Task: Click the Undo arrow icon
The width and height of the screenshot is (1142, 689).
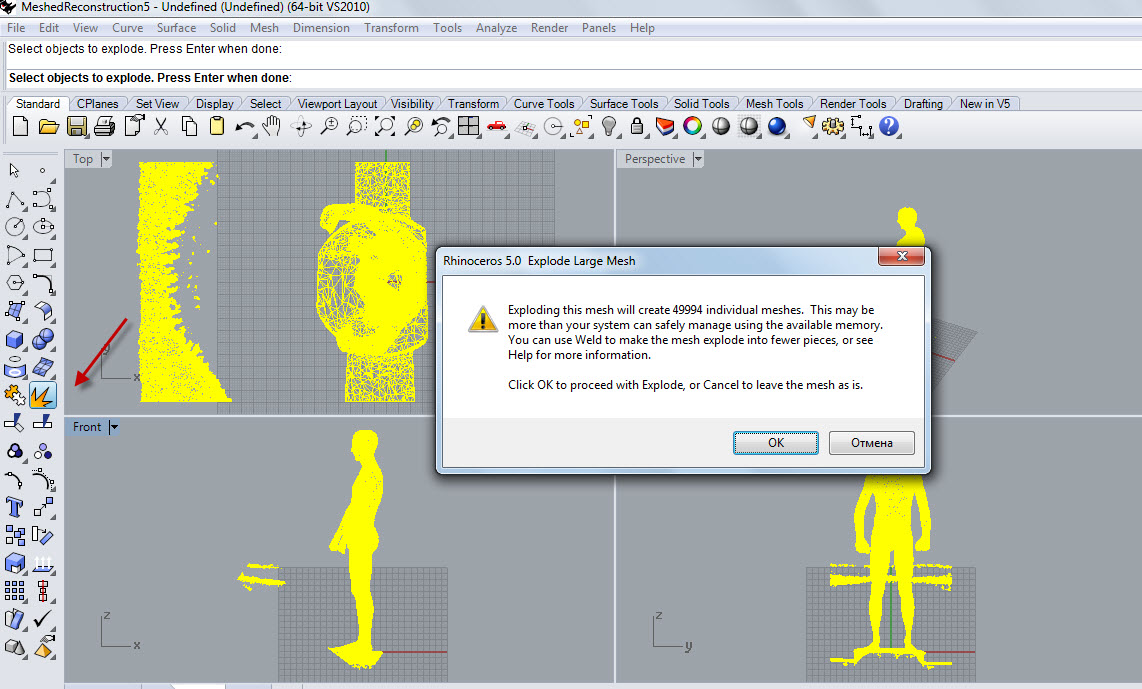Action: [245, 127]
